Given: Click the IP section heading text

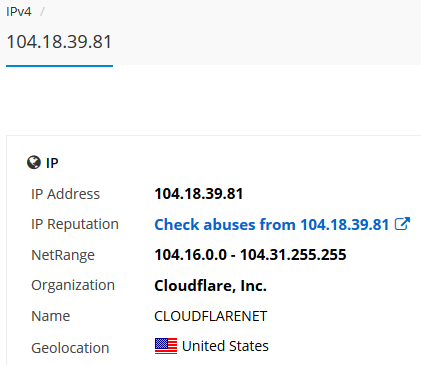Looking at the screenshot, I should (x=52, y=163).
